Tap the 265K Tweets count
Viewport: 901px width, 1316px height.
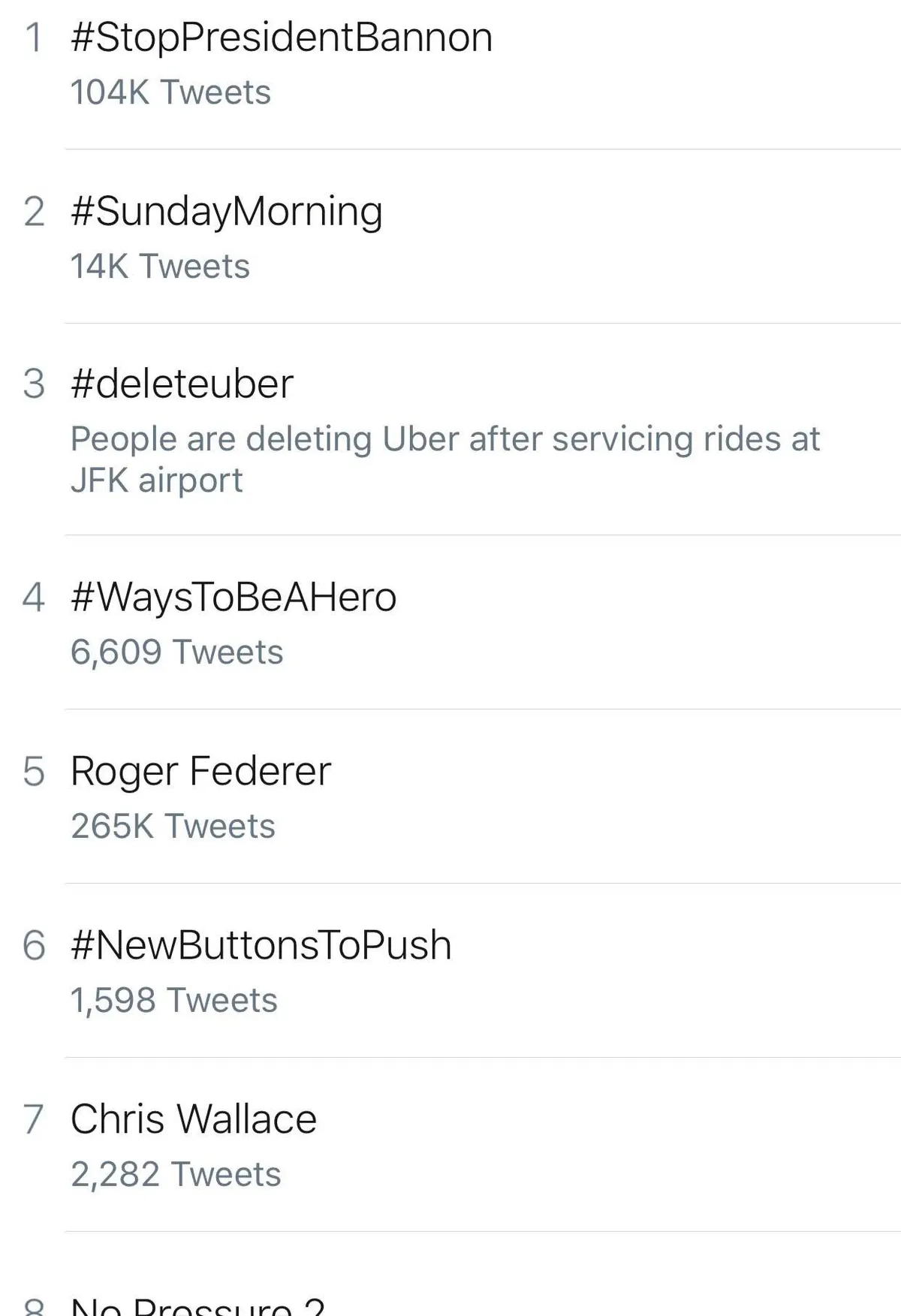173,827
